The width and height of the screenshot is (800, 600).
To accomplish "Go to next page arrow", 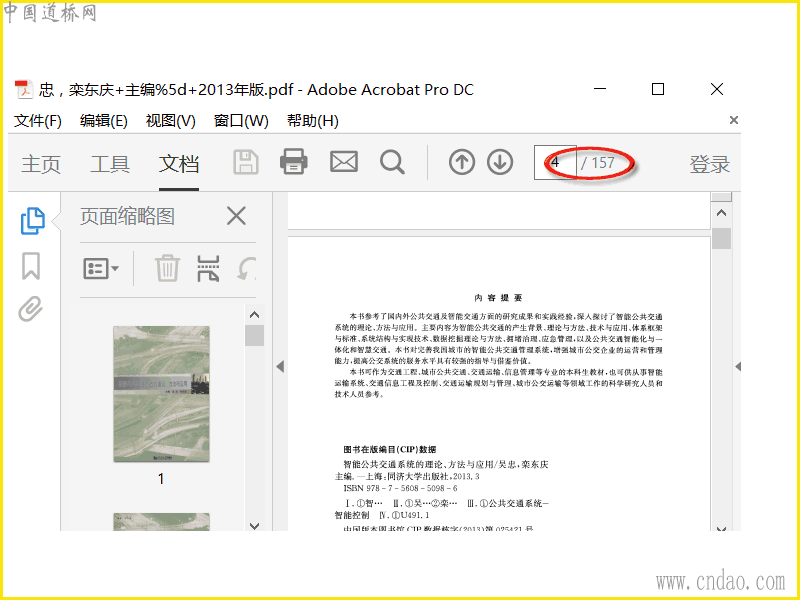I will [500, 162].
